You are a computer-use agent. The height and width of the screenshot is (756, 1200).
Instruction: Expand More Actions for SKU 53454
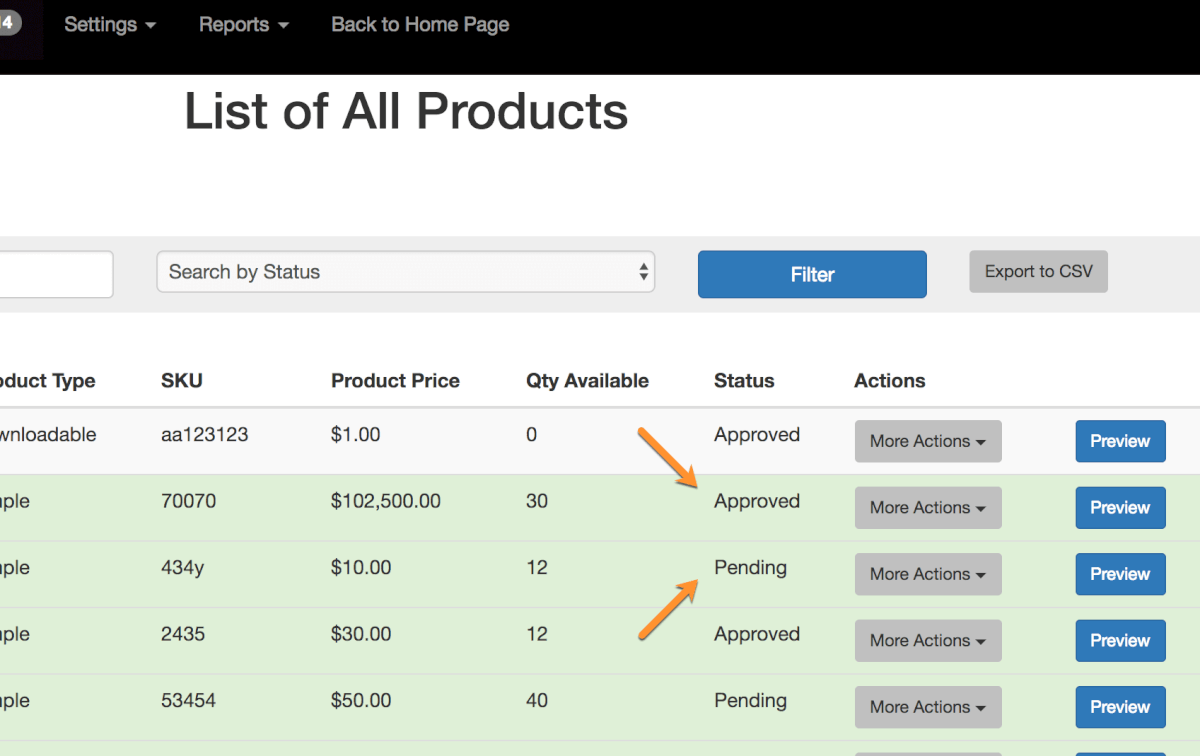[x=927, y=707]
